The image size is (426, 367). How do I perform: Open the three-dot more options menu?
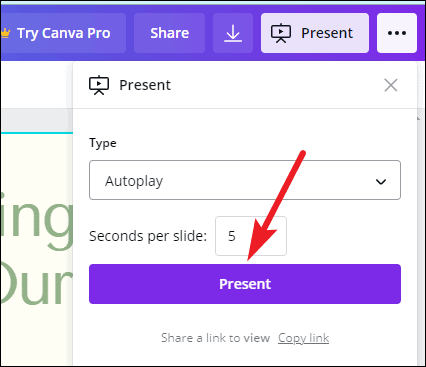click(397, 33)
